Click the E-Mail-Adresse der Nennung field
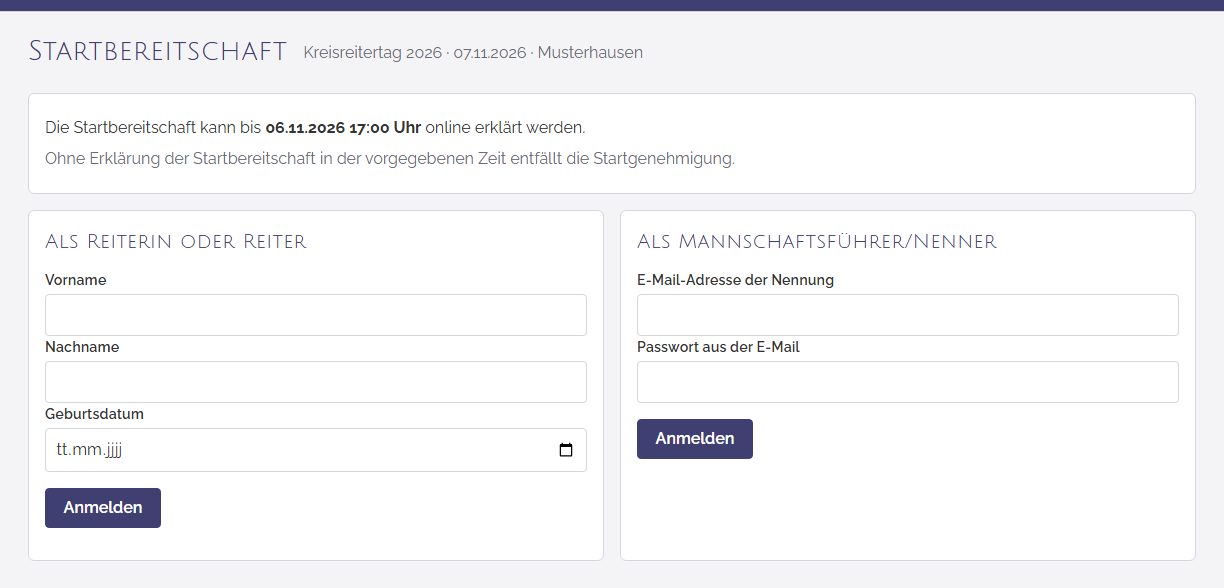The width and height of the screenshot is (1224, 588). pyautogui.click(x=908, y=315)
